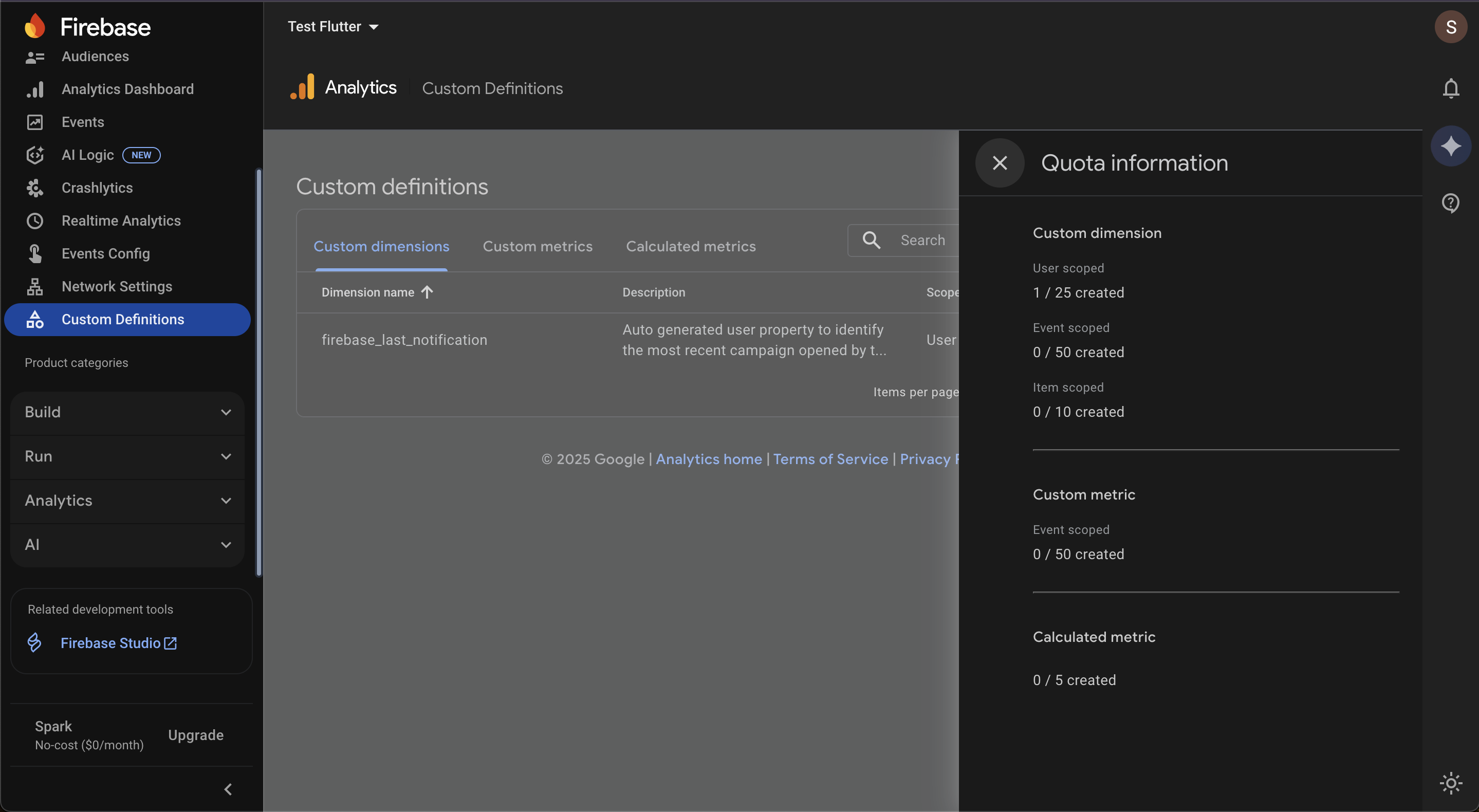Open Realtime Analytics from the sidebar
1479x812 pixels.
(x=121, y=220)
